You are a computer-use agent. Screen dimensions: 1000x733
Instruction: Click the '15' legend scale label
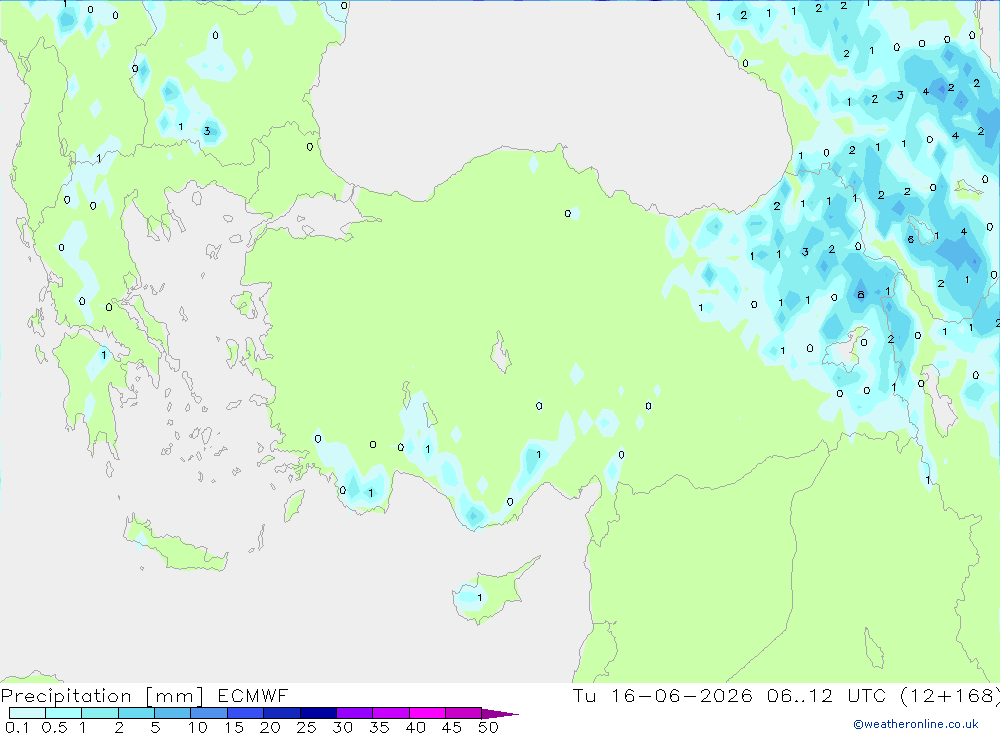click(234, 727)
